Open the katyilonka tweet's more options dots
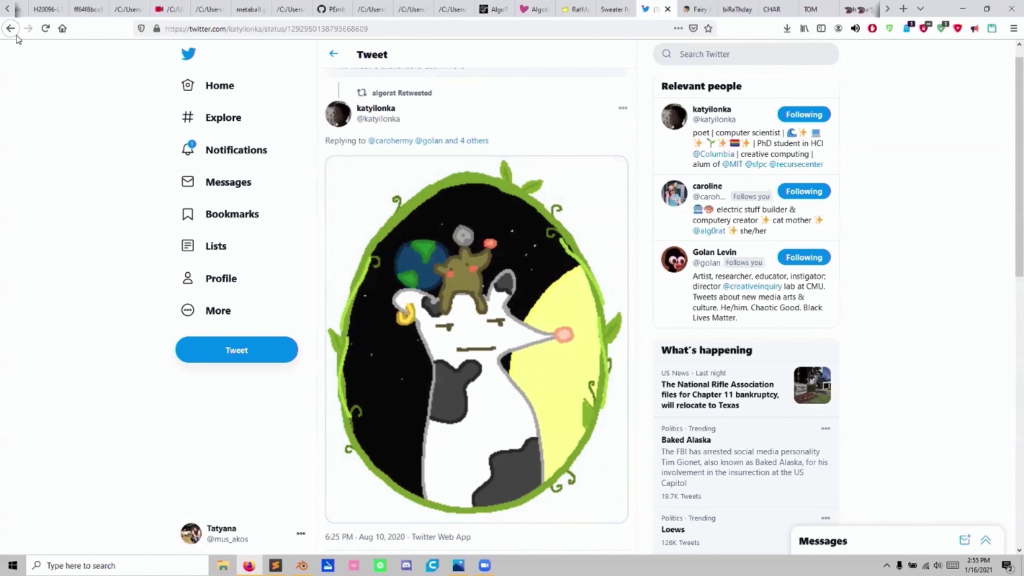Viewport: 1024px width, 576px height. pos(622,108)
